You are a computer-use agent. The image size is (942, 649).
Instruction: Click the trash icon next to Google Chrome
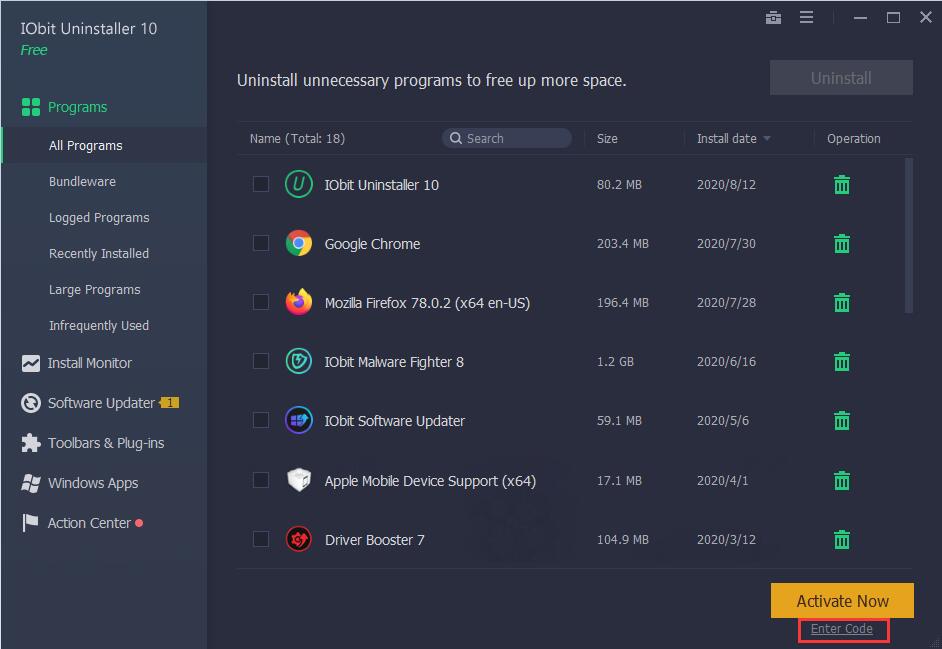click(x=841, y=243)
